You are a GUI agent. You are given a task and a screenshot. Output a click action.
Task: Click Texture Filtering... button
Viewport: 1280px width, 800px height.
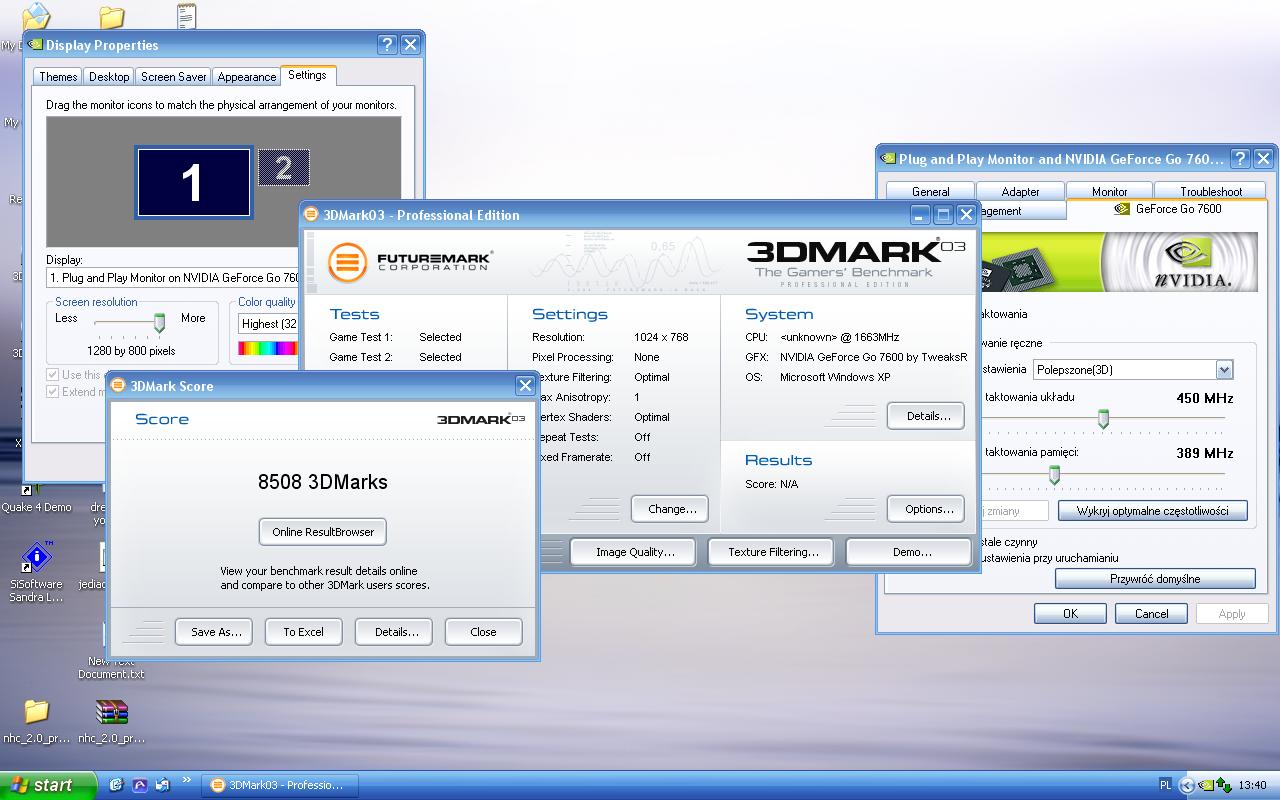(x=772, y=552)
